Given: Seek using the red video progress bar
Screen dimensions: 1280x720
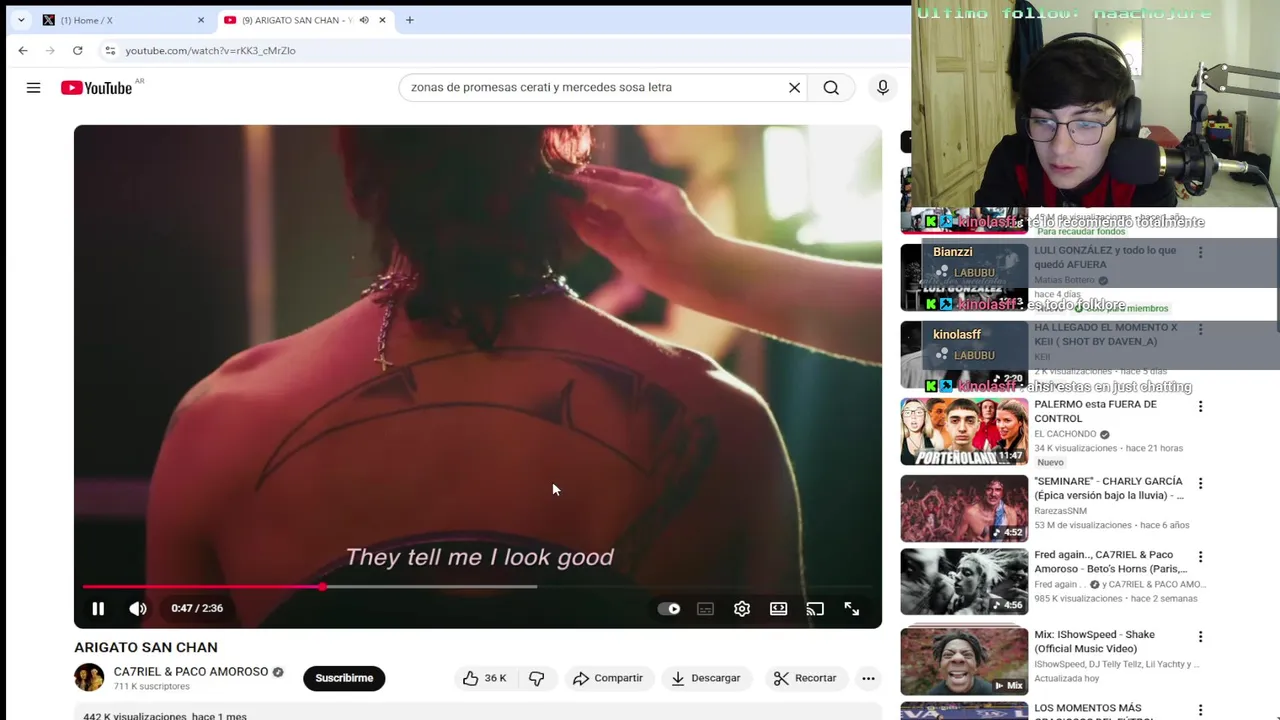Looking at the screenshot, I should (477, 587).
